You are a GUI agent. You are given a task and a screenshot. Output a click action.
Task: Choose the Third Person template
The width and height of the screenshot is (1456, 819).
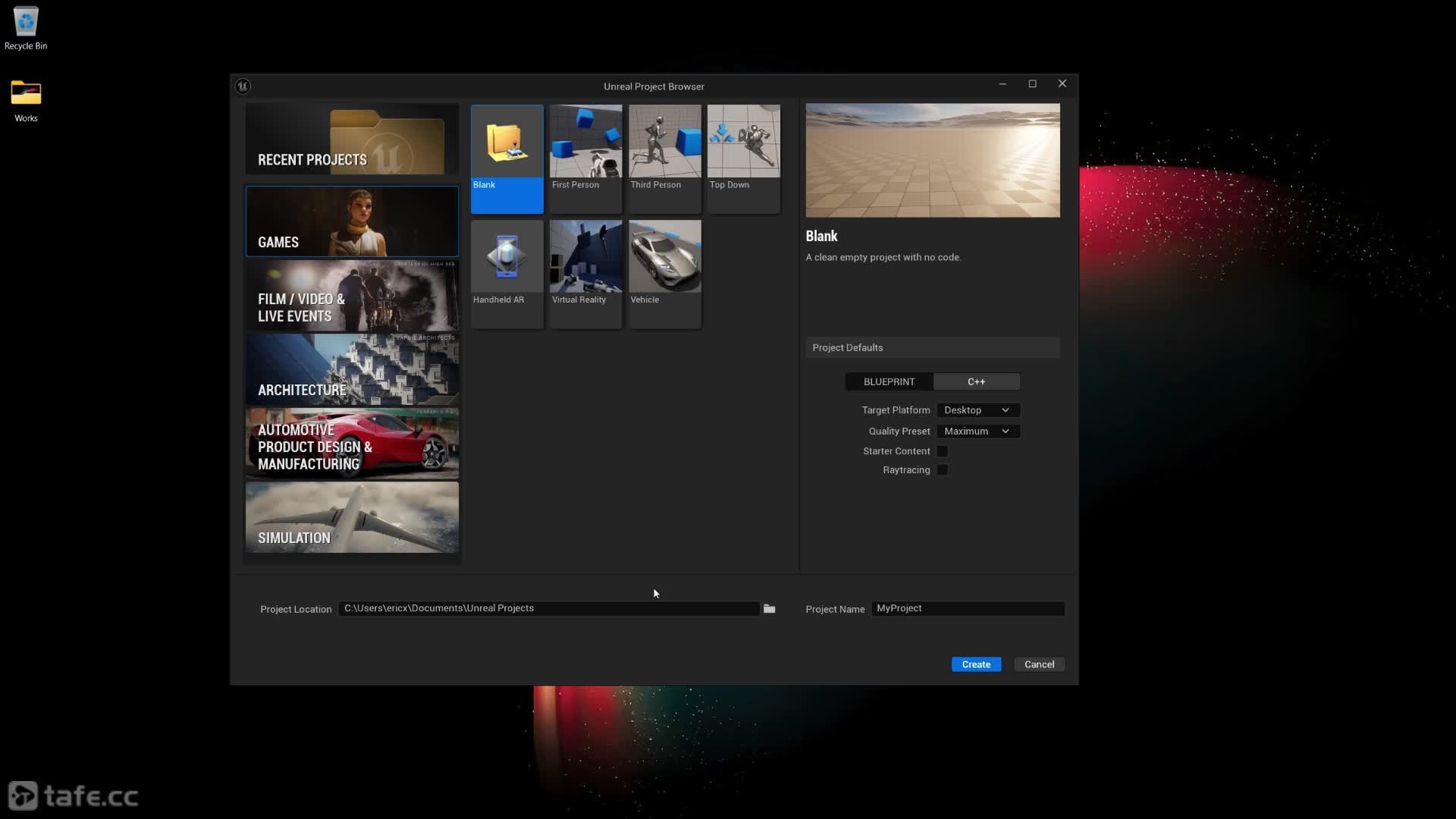tap(664, 158)
